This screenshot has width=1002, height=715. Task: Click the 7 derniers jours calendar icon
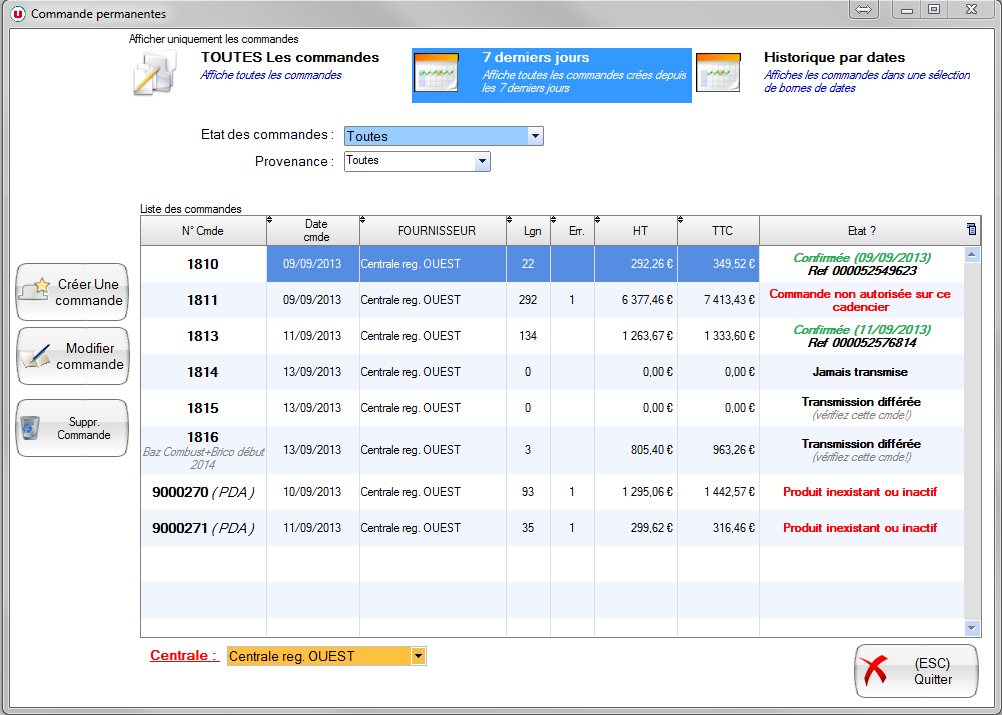[x=436, y=74]
